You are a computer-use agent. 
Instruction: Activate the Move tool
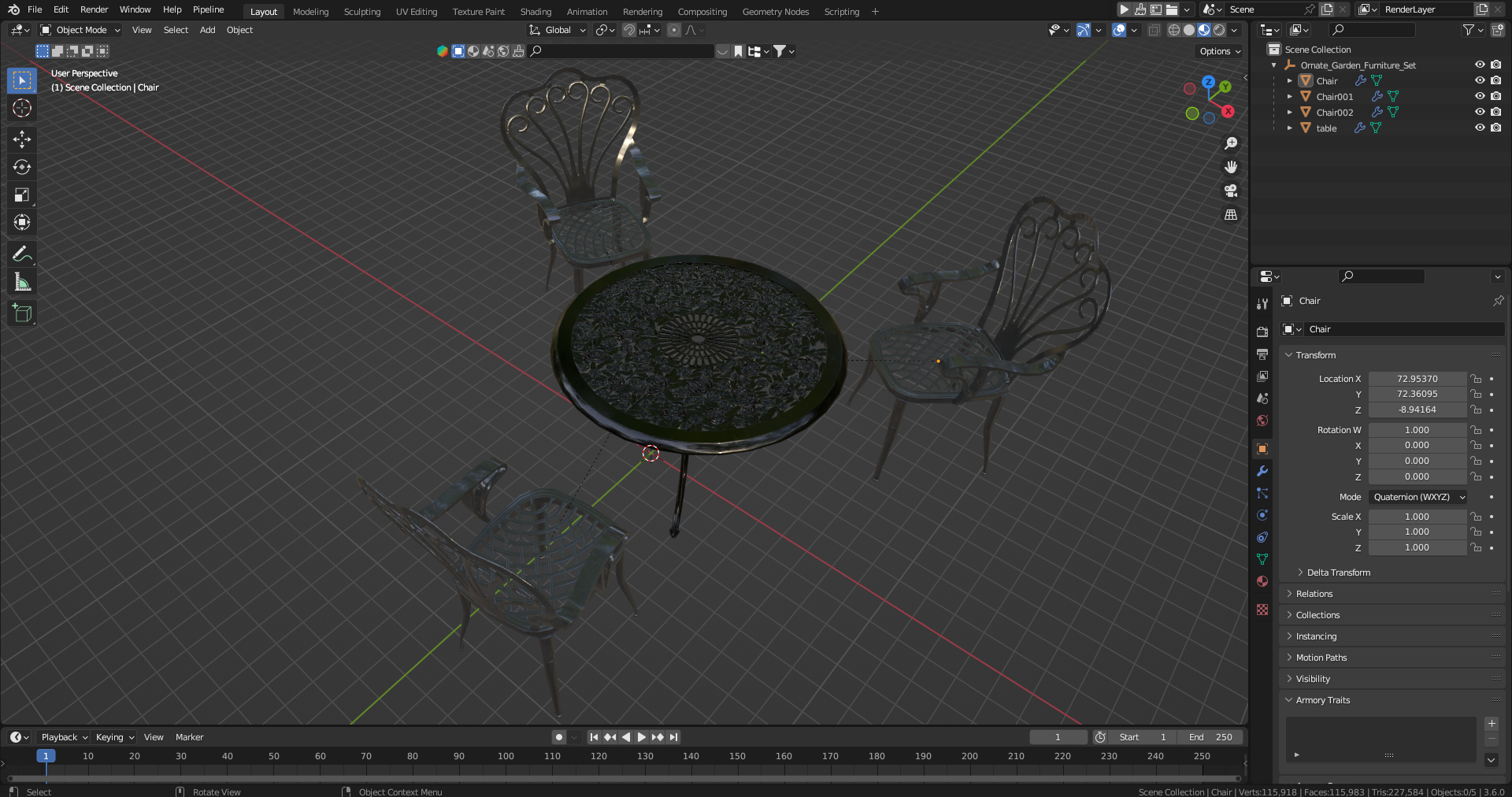click(x=22, y=139)
